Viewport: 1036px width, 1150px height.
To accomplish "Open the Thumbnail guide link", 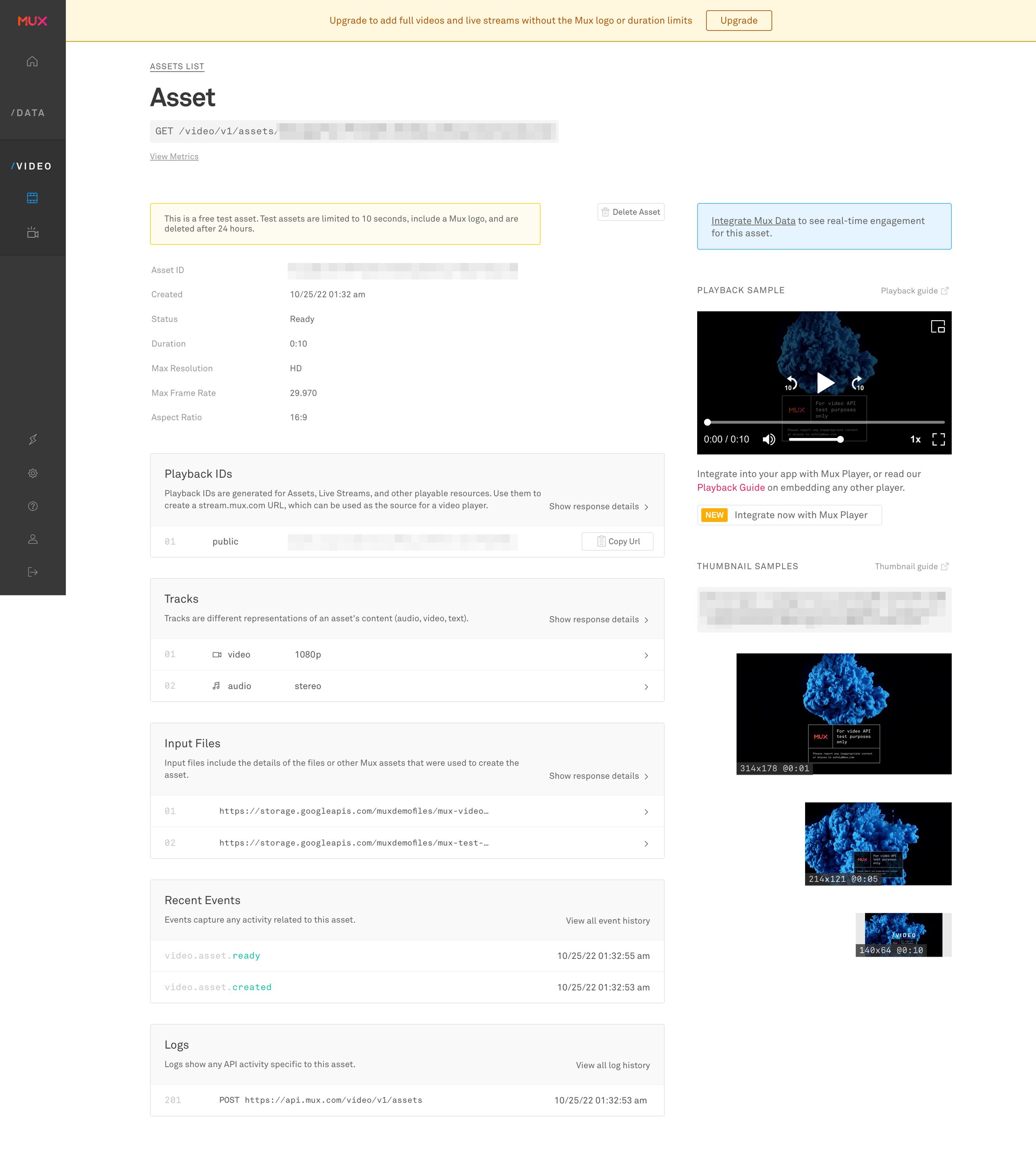I will [912, 566].
